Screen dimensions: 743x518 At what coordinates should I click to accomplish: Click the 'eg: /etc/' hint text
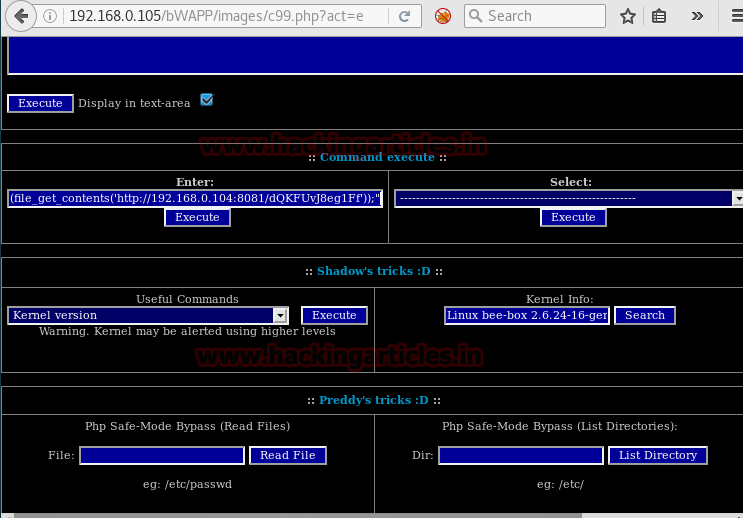click(x=560, y=484)
